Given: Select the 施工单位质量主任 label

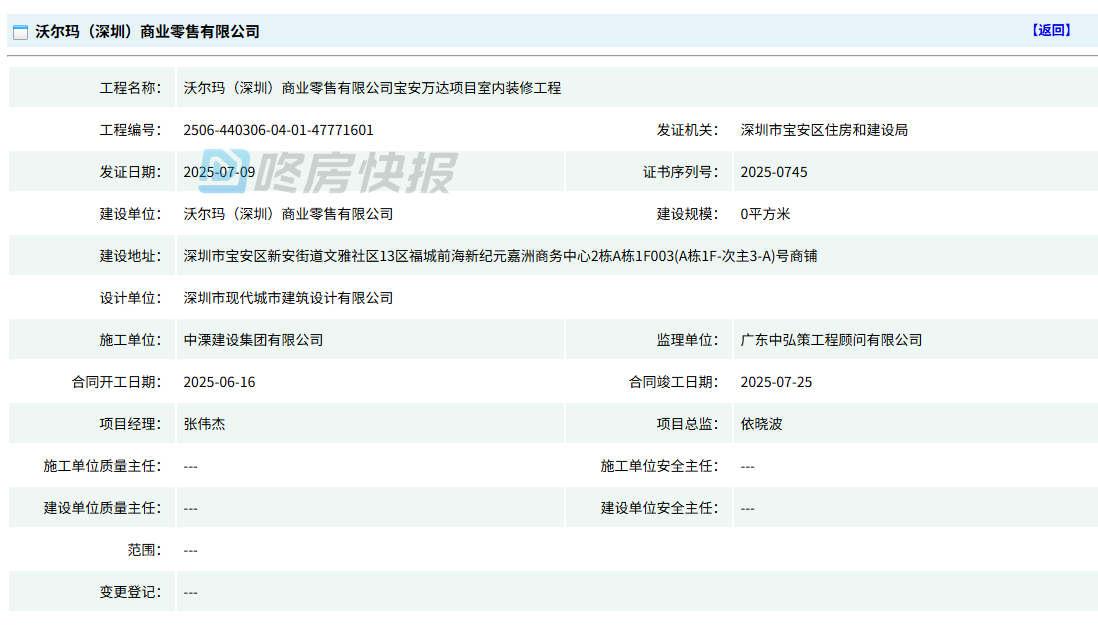Looking at the screenshot, I should tap(102, 467).
